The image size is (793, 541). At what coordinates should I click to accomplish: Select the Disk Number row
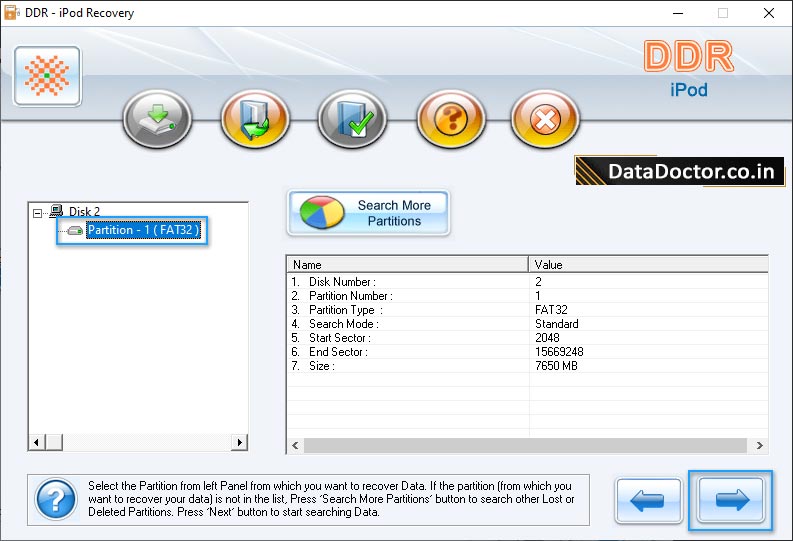[527, 282]
